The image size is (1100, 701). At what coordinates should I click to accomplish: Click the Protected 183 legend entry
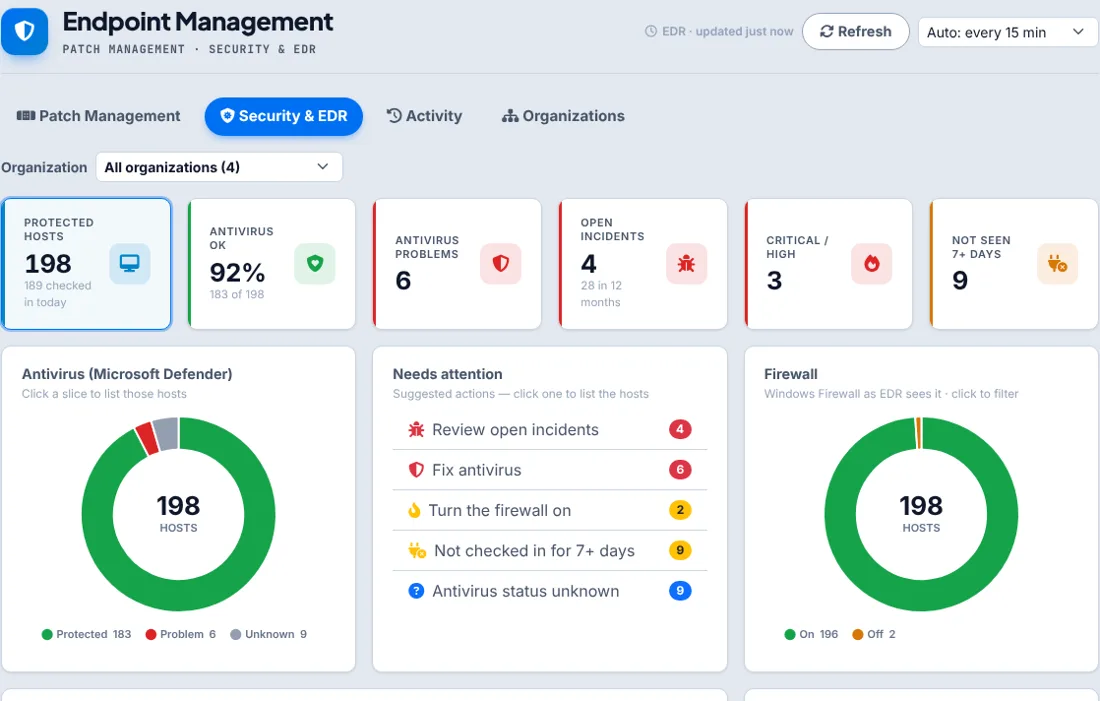click(86, 634)
